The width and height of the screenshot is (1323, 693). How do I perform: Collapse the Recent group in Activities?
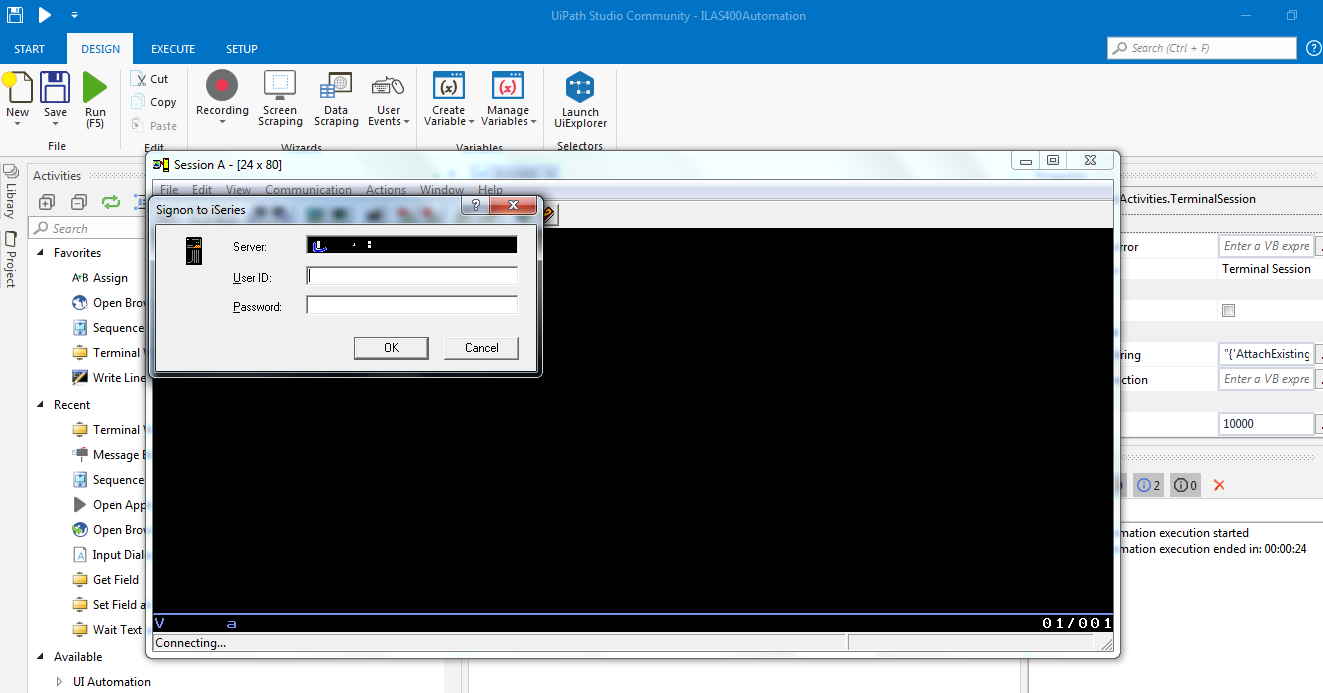coord(42,405)
